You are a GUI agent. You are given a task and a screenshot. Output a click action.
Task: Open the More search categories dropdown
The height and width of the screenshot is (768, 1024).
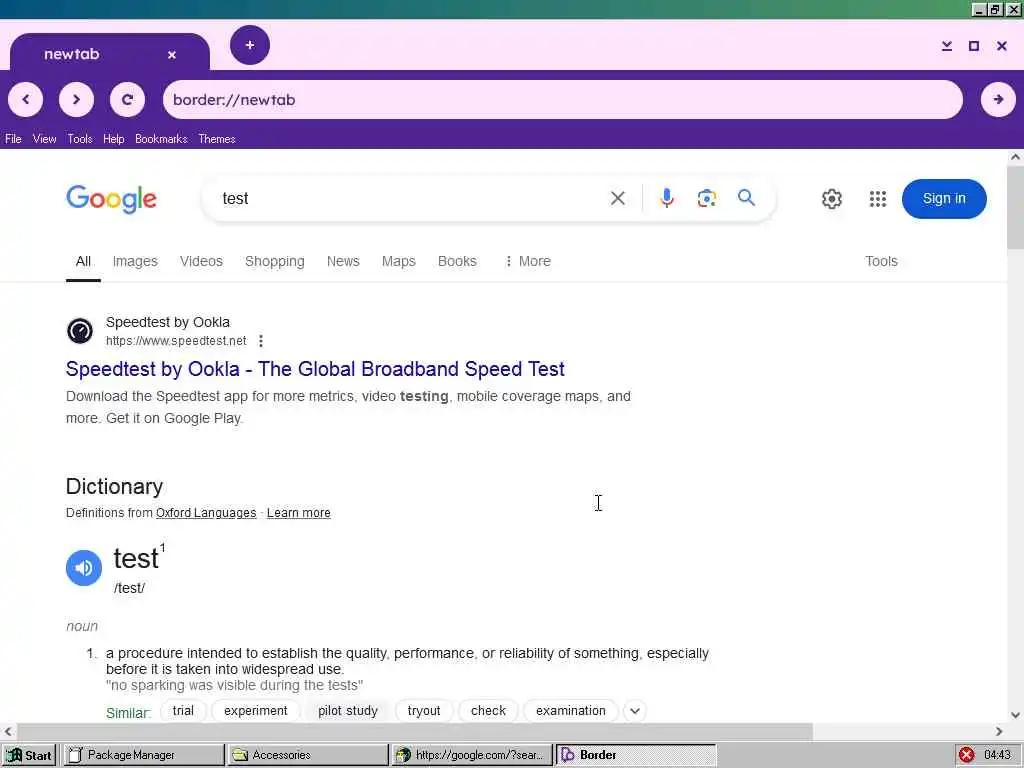(x=528, y=261)
